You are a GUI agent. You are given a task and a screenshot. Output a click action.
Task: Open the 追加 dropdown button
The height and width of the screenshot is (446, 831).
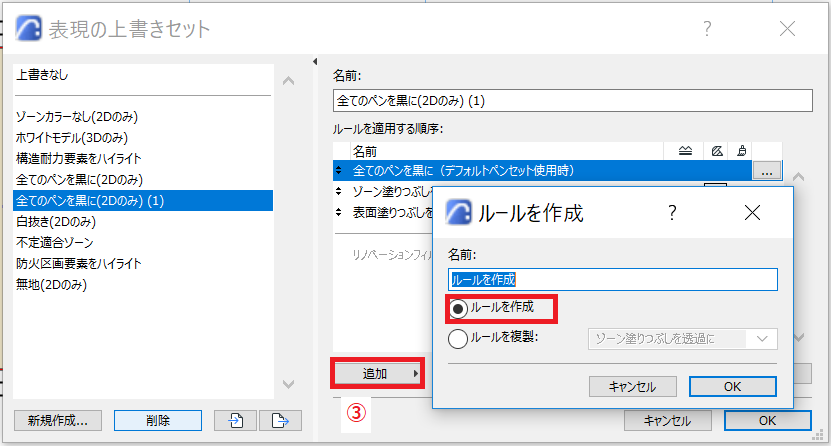point(377,373)
